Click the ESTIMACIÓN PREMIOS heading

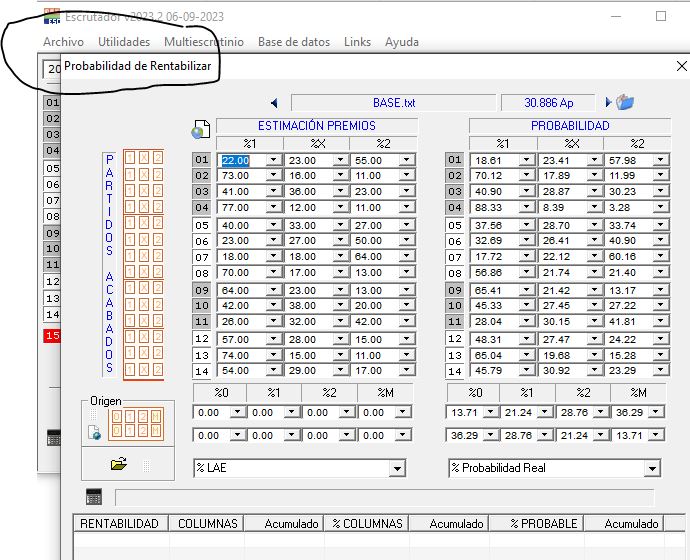(x=316, y=126)
